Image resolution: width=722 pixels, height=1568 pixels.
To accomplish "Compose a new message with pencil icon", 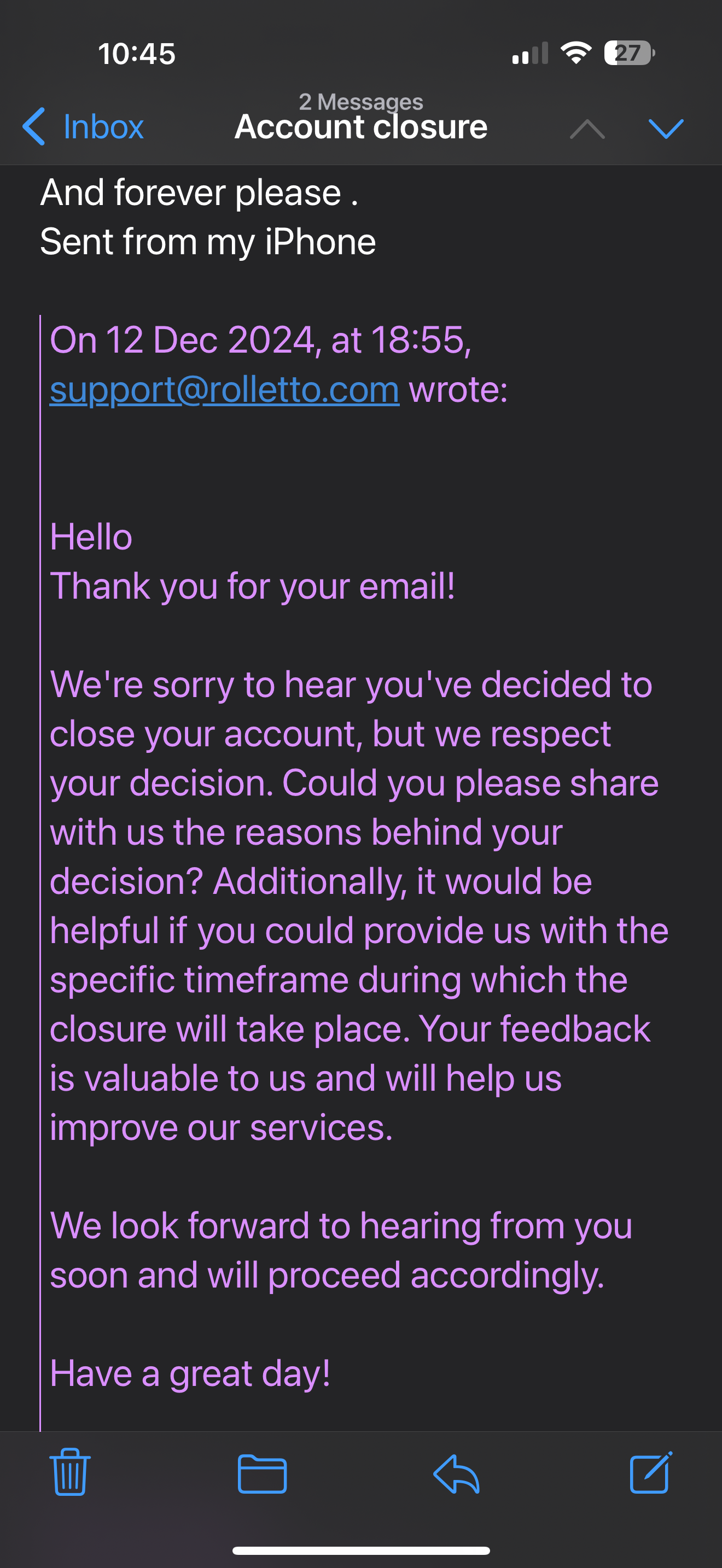I will coord(650,1472).
